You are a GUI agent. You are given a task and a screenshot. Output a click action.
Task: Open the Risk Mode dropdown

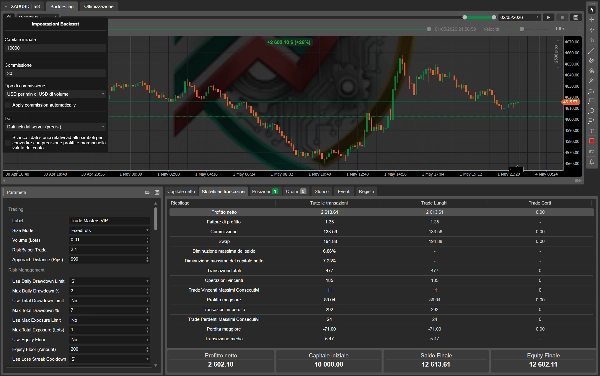109,231
